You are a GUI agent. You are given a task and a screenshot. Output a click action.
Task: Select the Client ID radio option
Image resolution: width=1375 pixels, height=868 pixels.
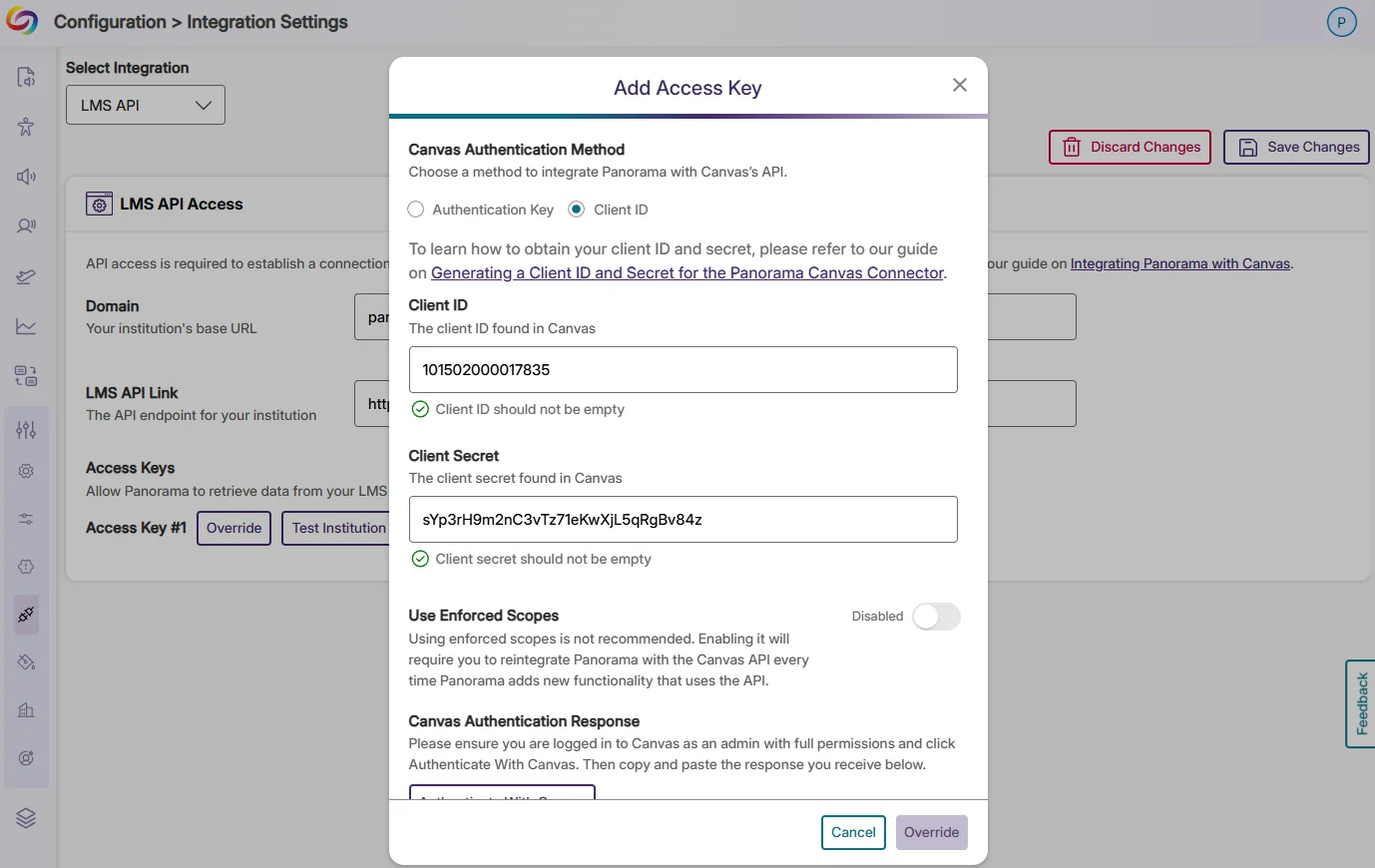pos(577,210)
